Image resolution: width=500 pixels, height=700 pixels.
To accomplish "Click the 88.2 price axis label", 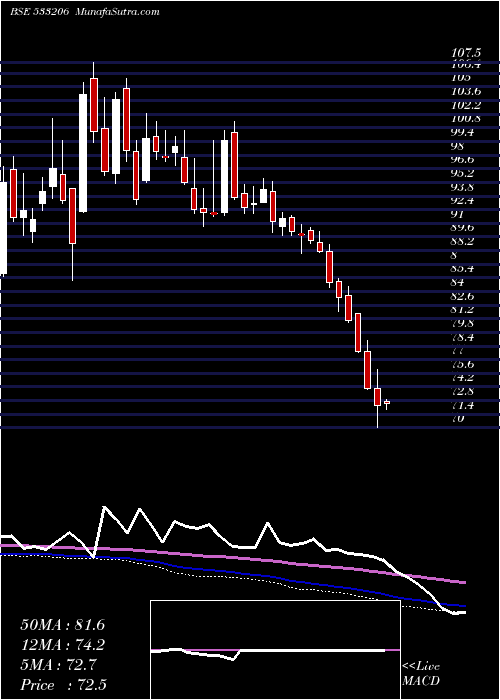I will click(463, 242).
